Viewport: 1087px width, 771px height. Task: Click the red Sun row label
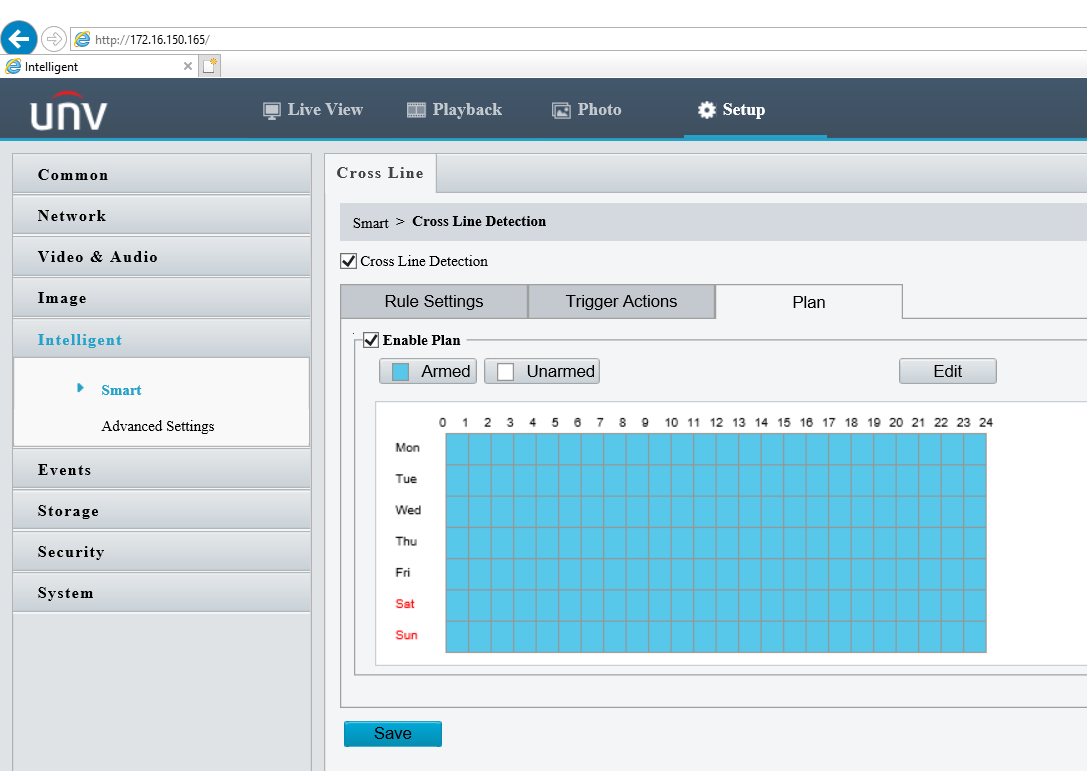(x=406, y=634)
